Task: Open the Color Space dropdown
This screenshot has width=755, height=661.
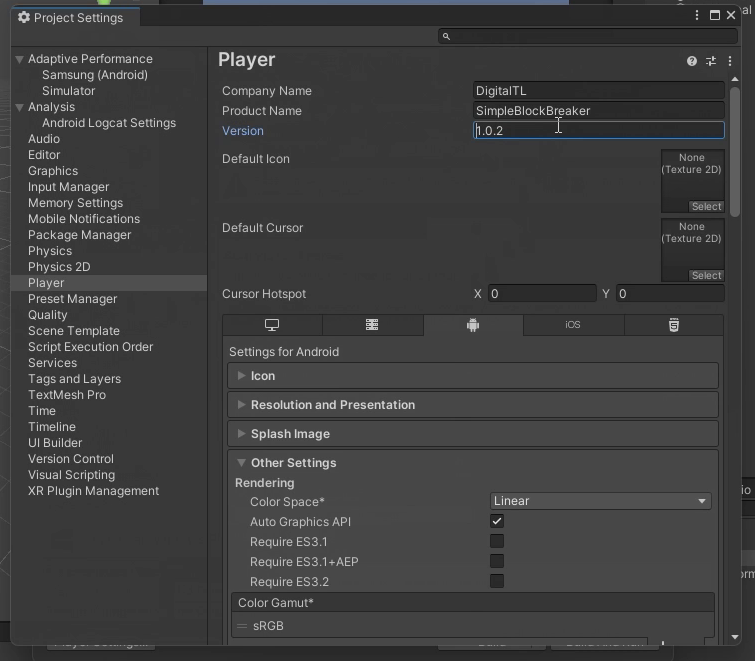Action: point(601,501)
